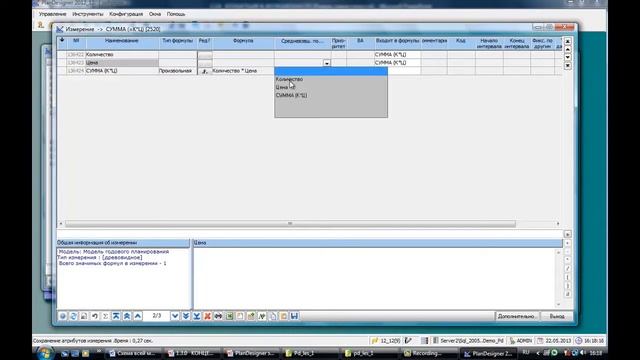The width and height of the screenshot is (640, 360).
Task: Click the sigma sum icon in bottom toolbar
Action: [x=105, y=316]
